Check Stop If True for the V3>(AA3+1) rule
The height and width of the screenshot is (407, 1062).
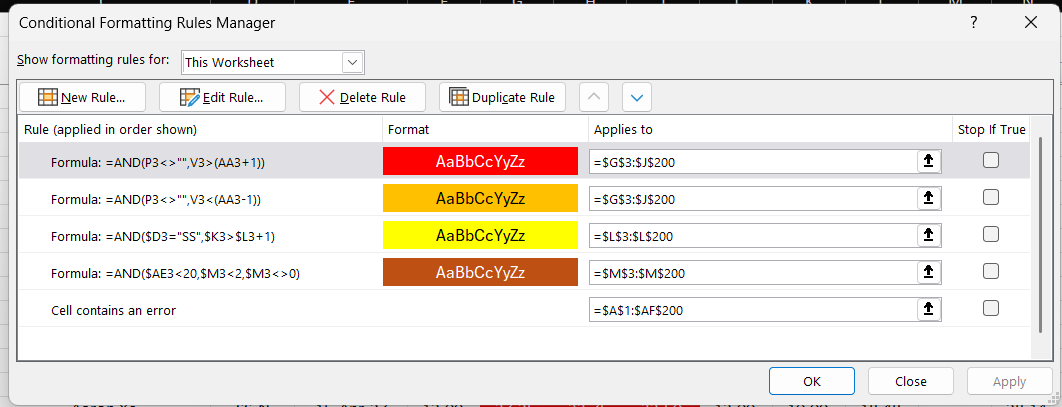[x=991, y=160]
